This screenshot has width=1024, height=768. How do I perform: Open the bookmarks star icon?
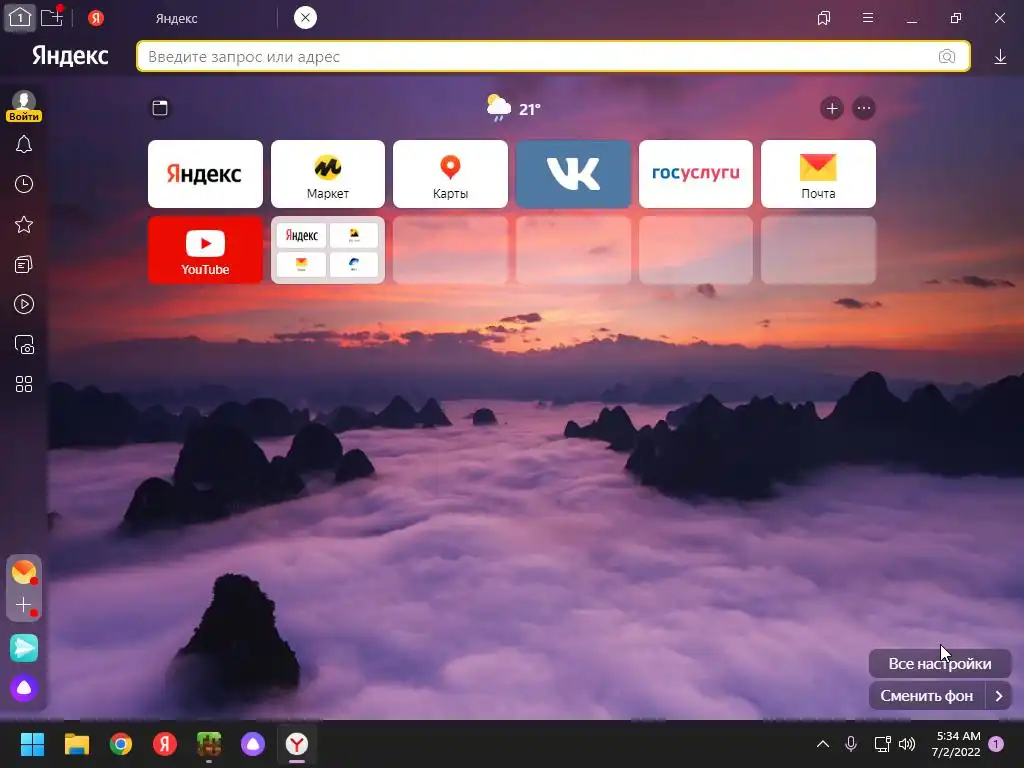tap(24, 225)
